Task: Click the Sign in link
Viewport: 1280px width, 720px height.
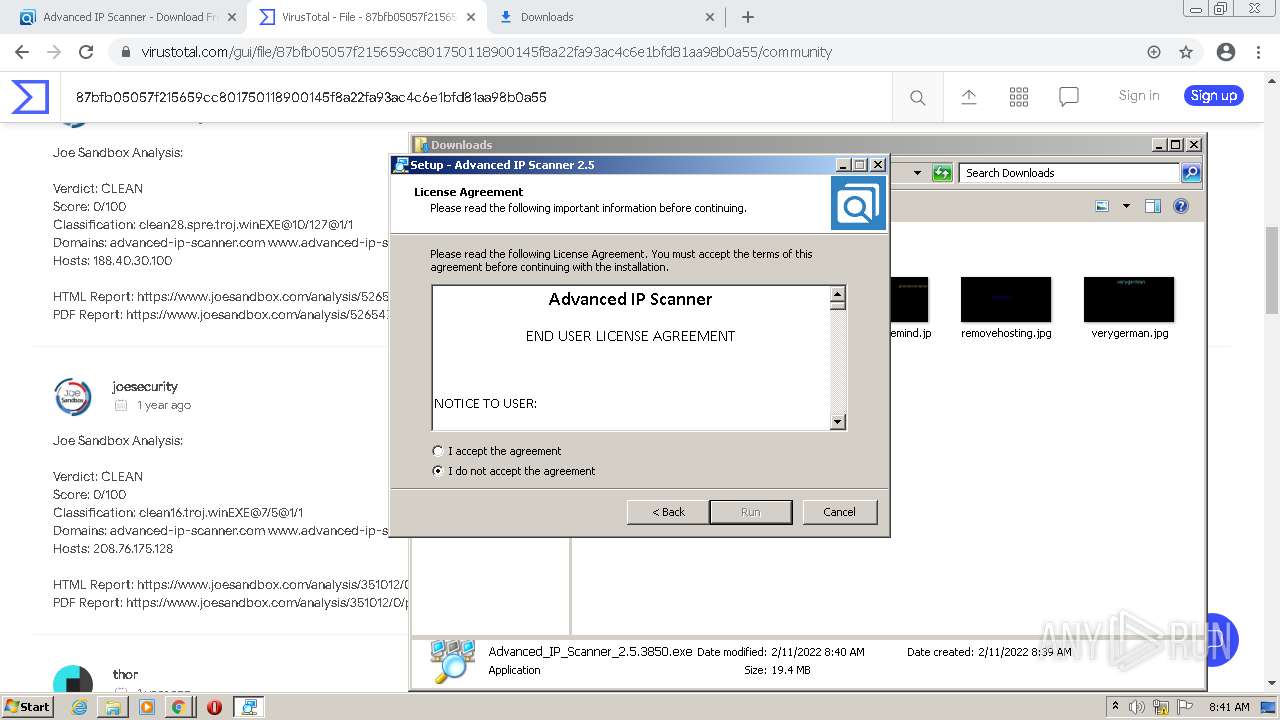Action: coord(1139,96)
